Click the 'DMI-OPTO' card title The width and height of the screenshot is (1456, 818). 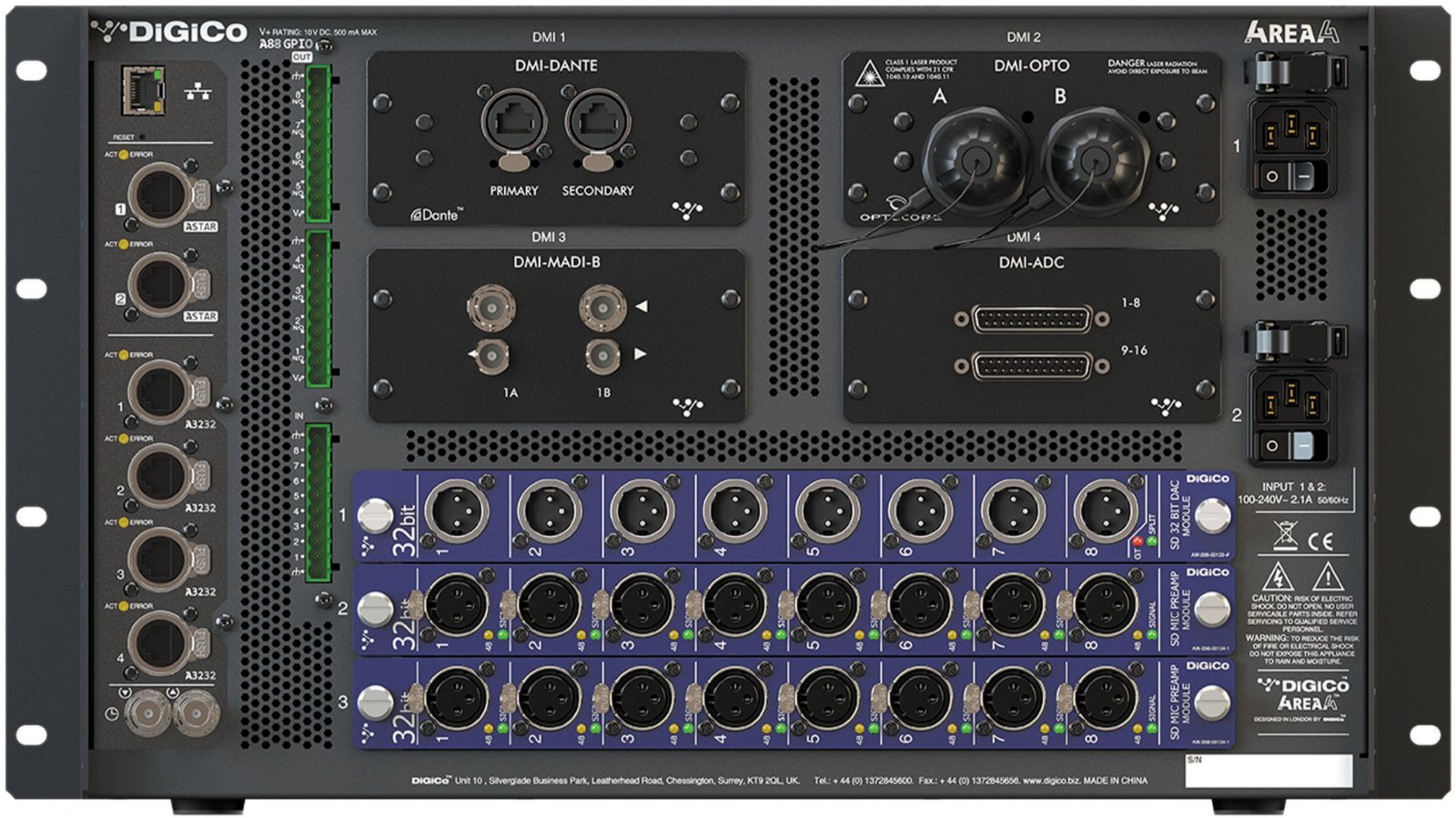coord(1031,66)
